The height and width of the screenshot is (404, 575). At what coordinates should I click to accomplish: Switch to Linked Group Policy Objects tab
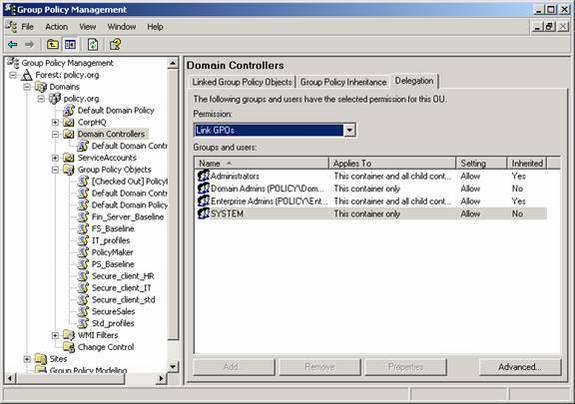(242, 82)
